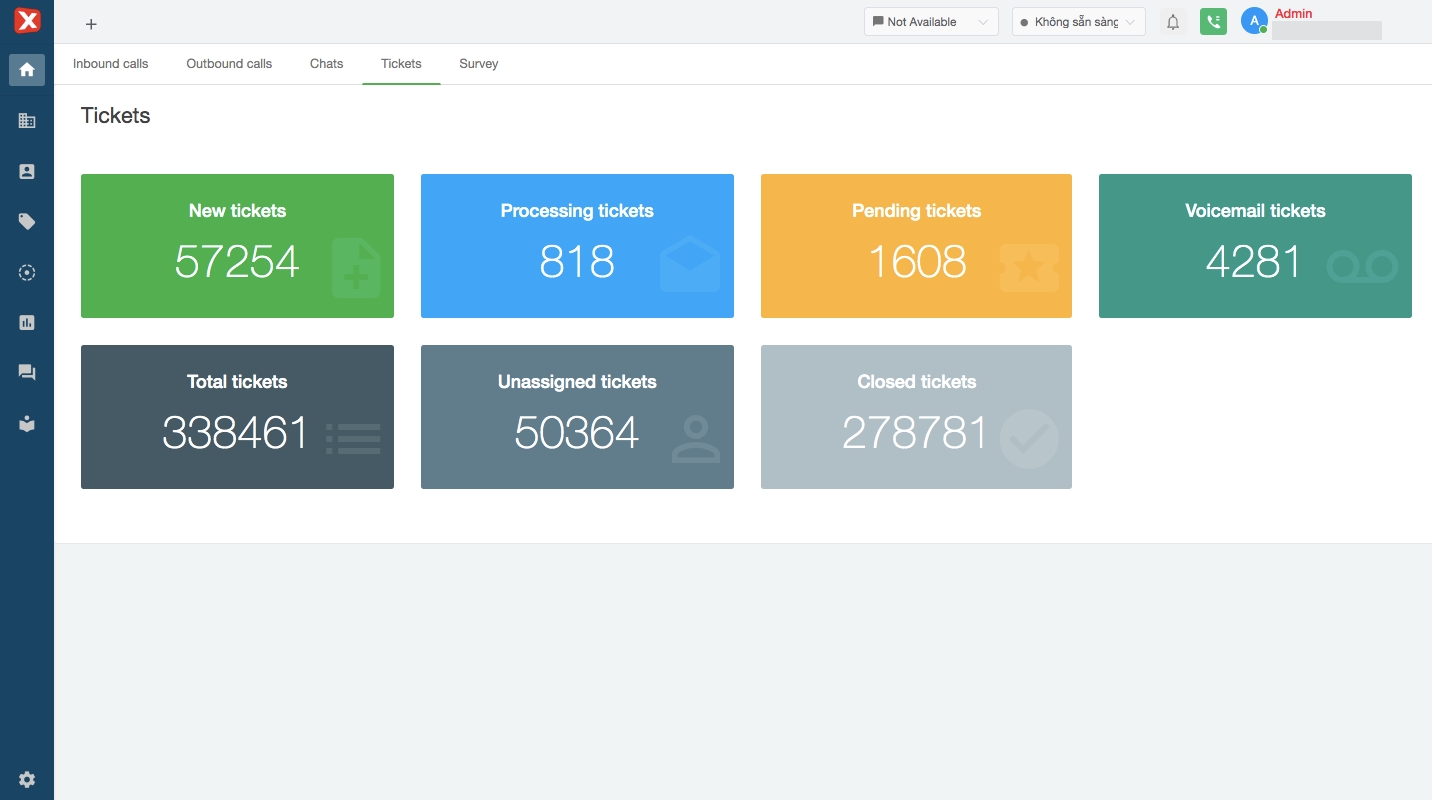Screen dimensions: 1432x800
Task: Click the green phone dialer button
Action: tap(1213, 22)
